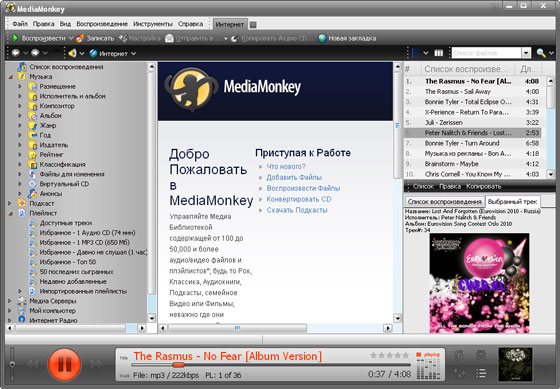Select Виртуальный CD node icon

pos(32,184)
